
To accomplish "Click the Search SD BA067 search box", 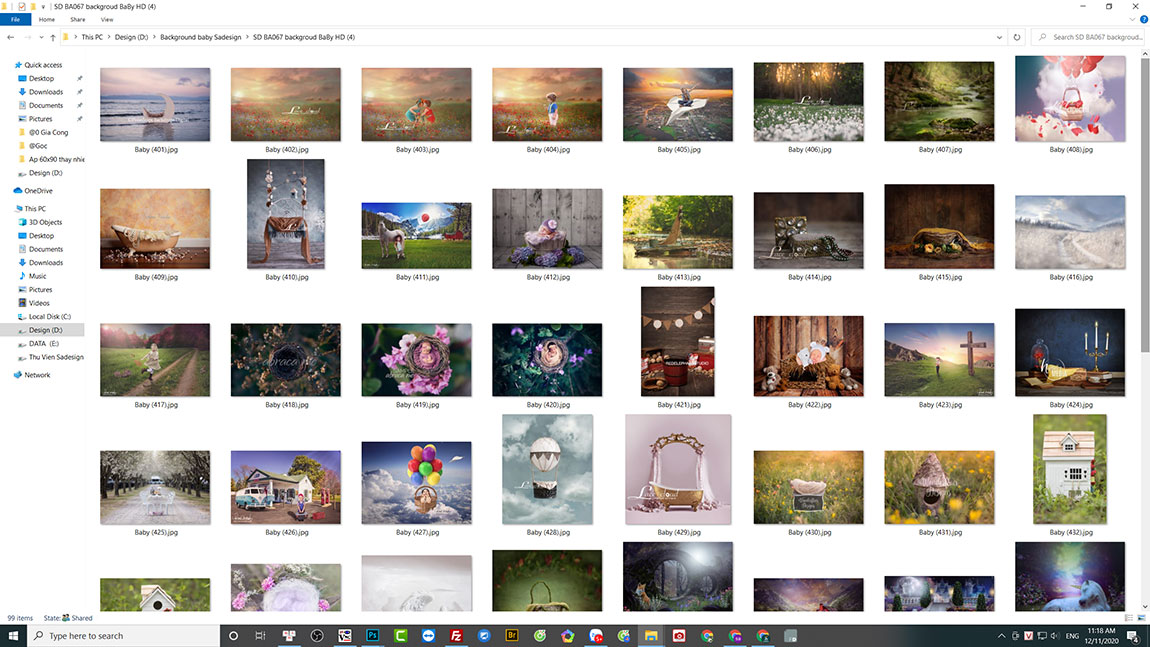I will click(x=1089, y=37).
